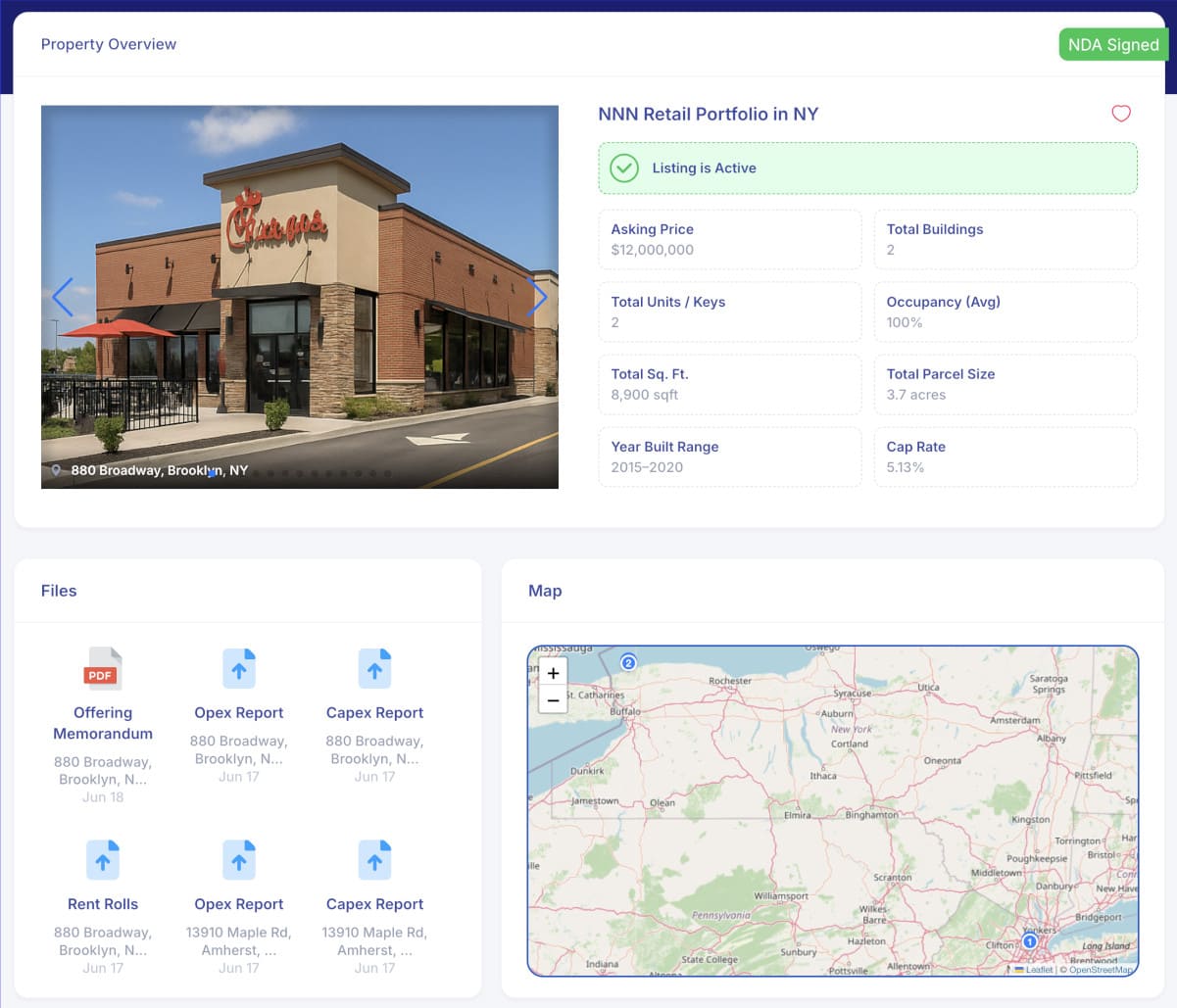This screenshot has height=1008, width=1177.
Task: Click Syracuse label on the map
Action: [852, 694]
